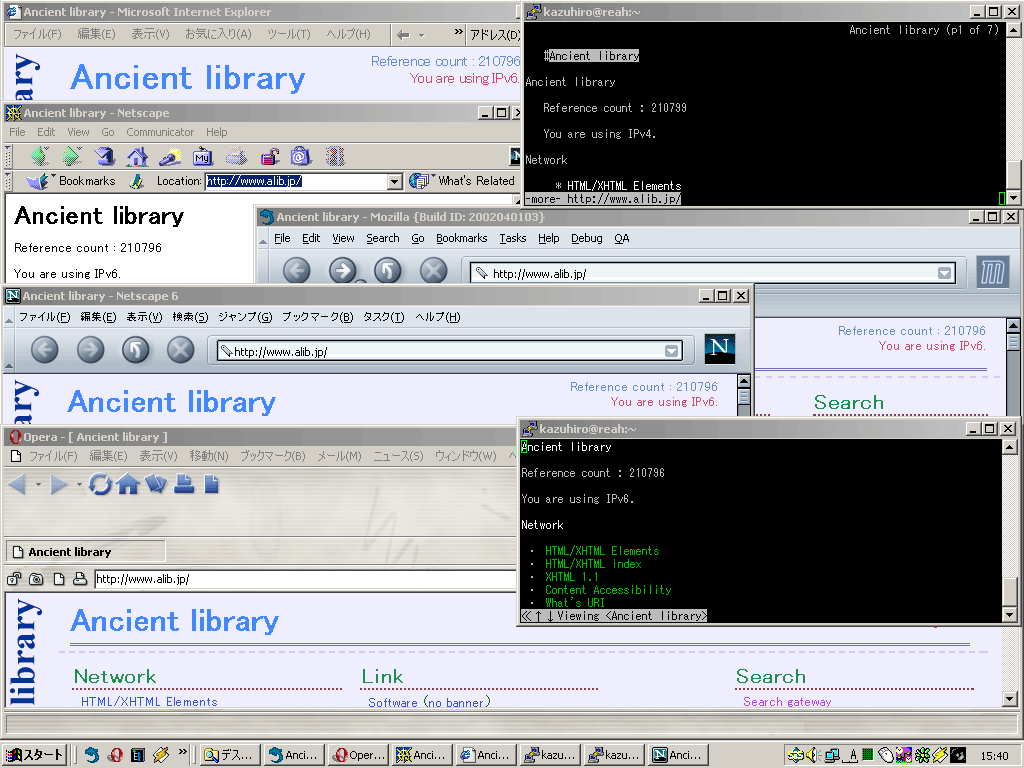Click Opera Forward arrow button

pyautogui.click(x=59, y=484)
